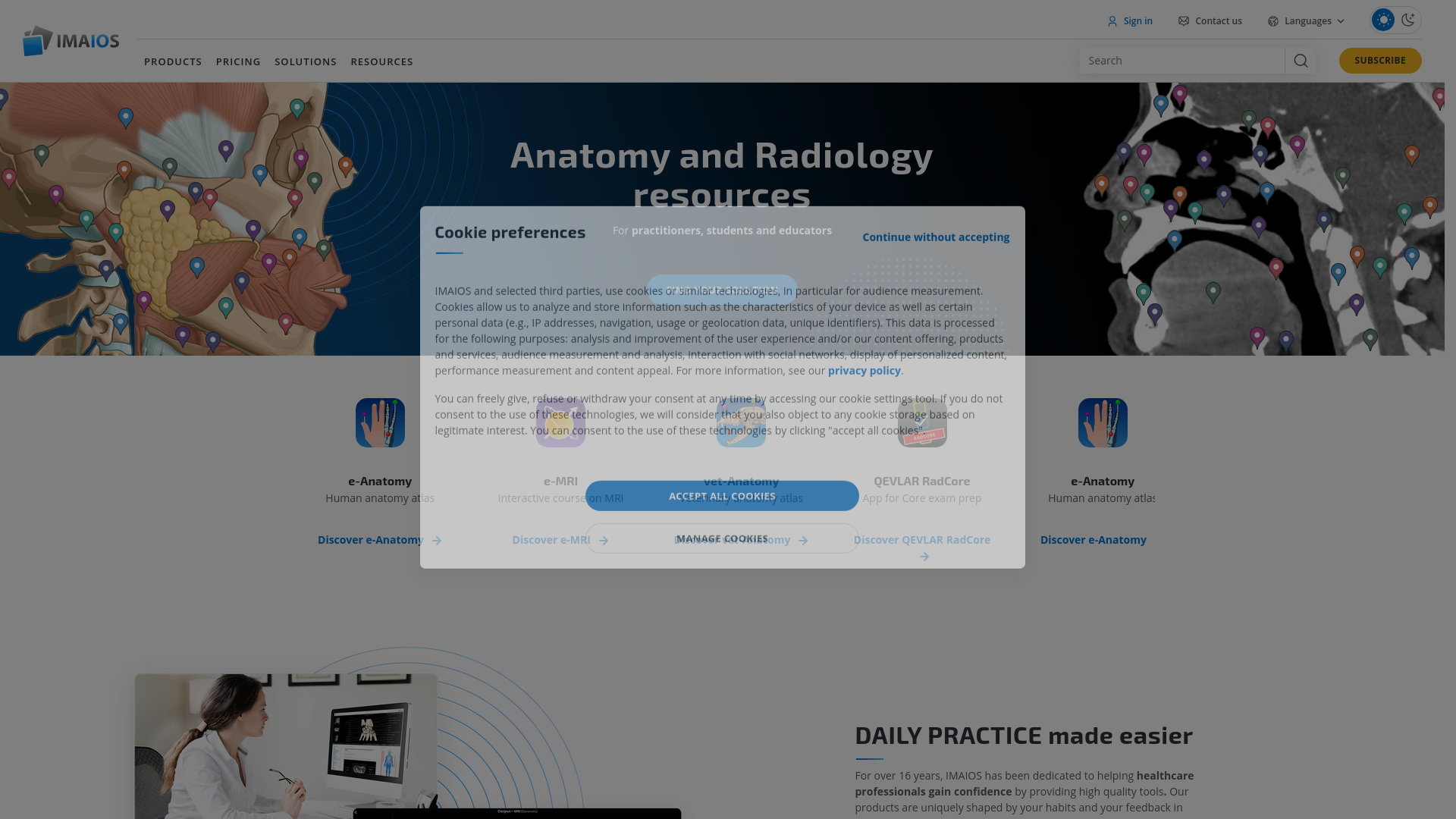Click the SUBSCRIBE button
This screenshot has height=819, width=1456.
pyautogui.click(x=1380, y=61)
